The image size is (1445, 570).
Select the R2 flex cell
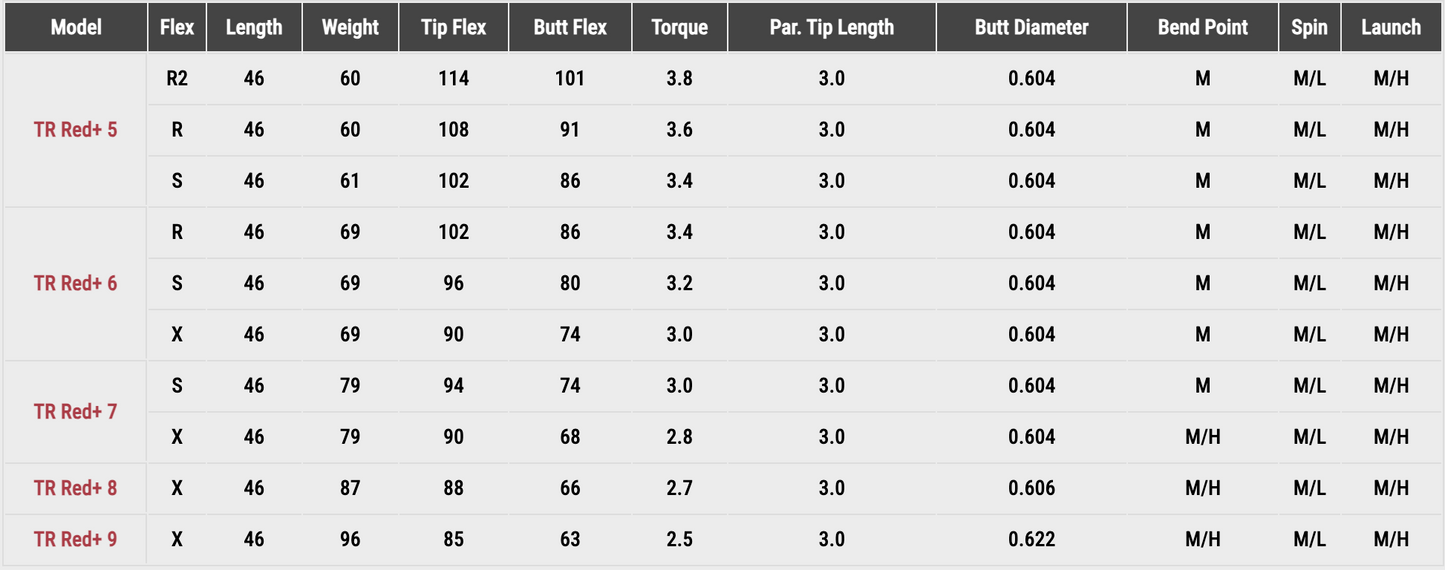(177, 78)
